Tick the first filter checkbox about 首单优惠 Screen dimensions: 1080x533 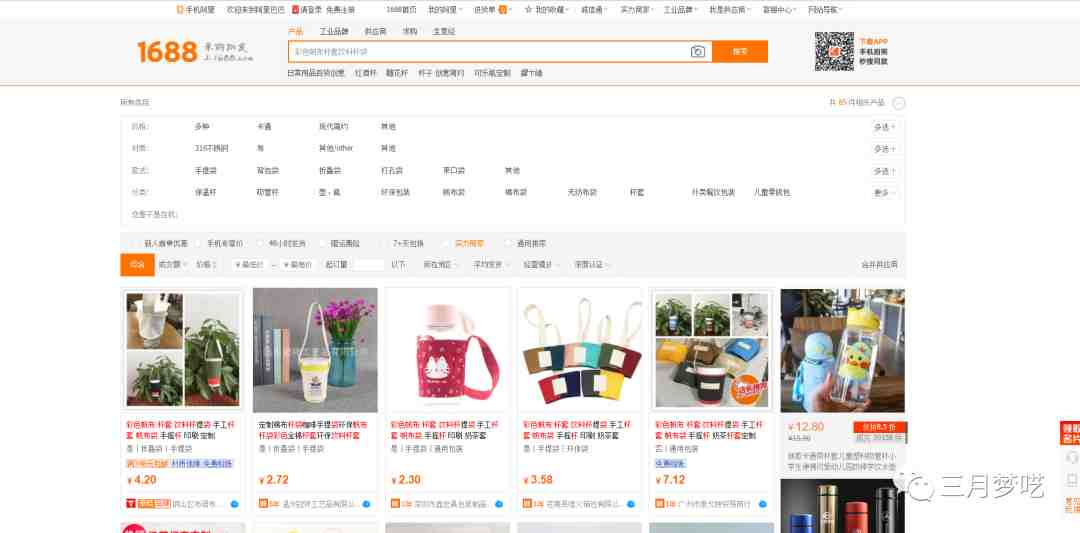point(136,243)
